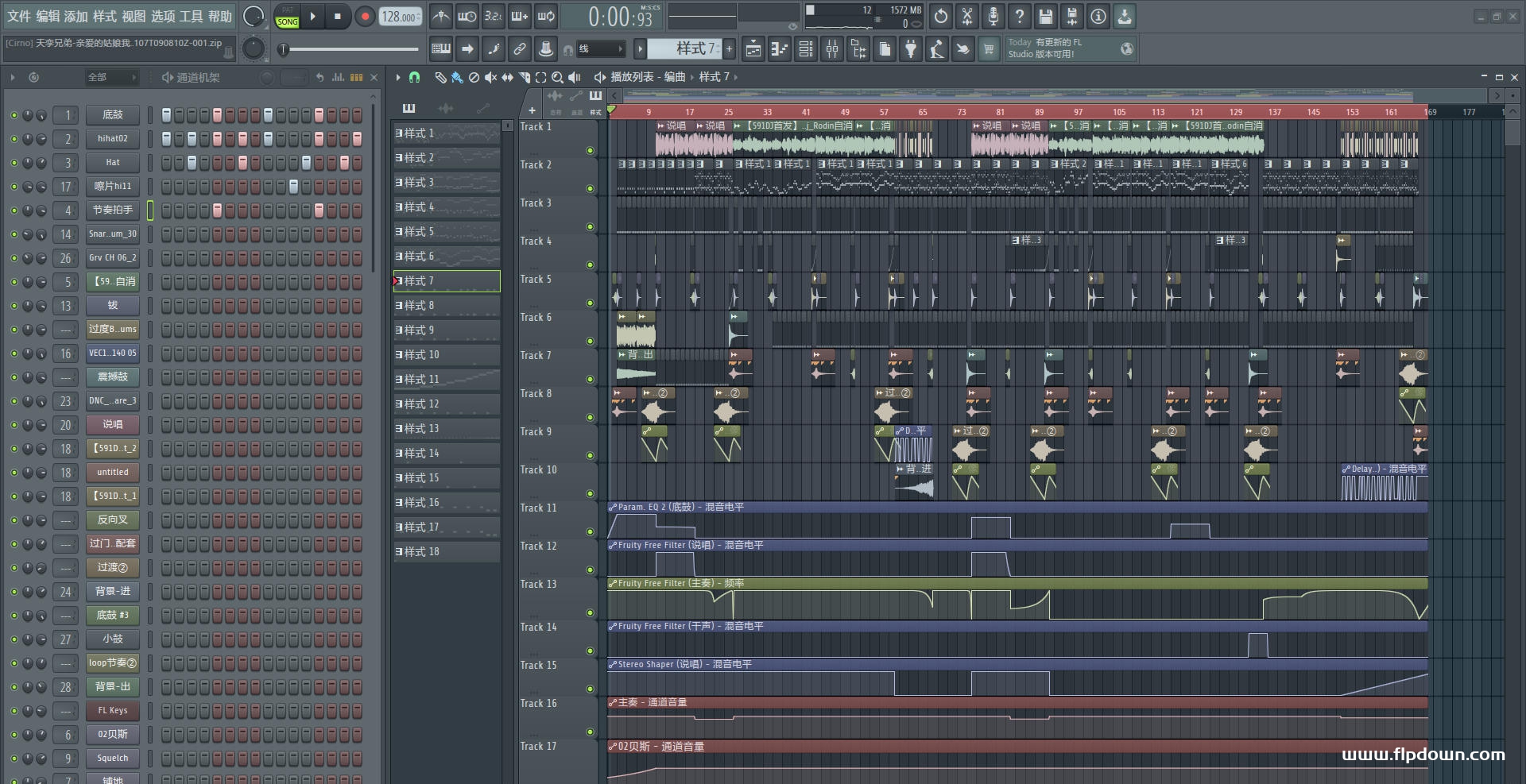The image size is (1526, 784).
Task: Open the 选项 menu
Action: 162,16
